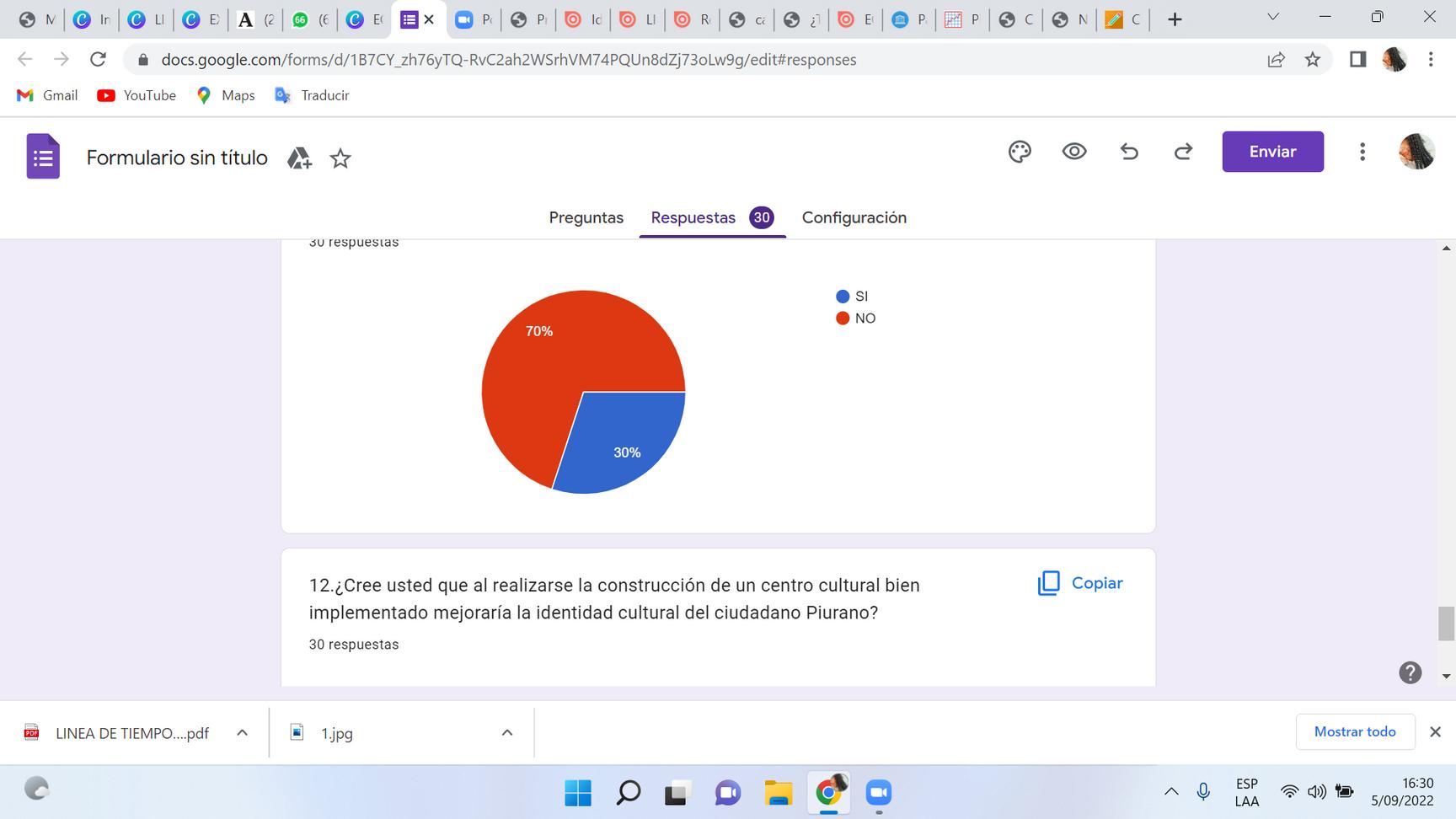Switch to the Preguntas tab
This screenshot has width=1456, height=819.
point(586,217)
